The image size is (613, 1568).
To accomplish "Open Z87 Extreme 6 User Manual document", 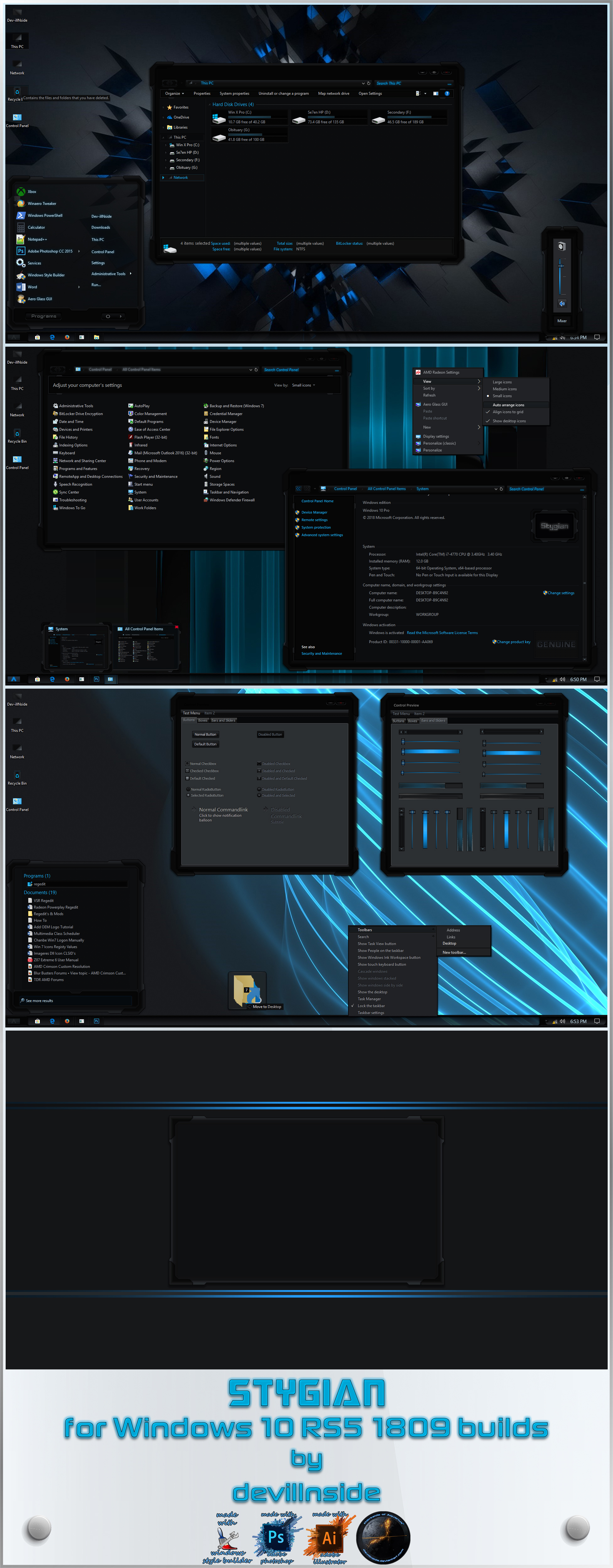I will 53,960.
